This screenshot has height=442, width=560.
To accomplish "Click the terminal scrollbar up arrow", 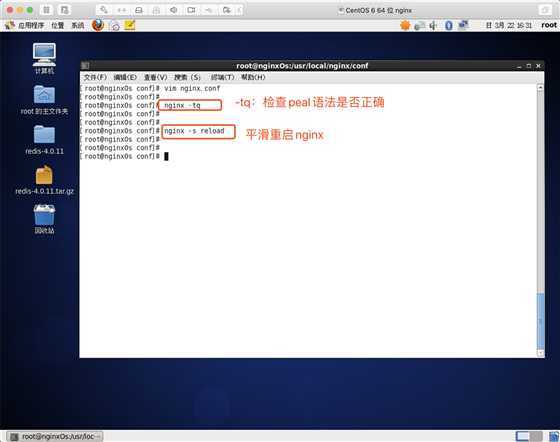I will coord(540,87).
